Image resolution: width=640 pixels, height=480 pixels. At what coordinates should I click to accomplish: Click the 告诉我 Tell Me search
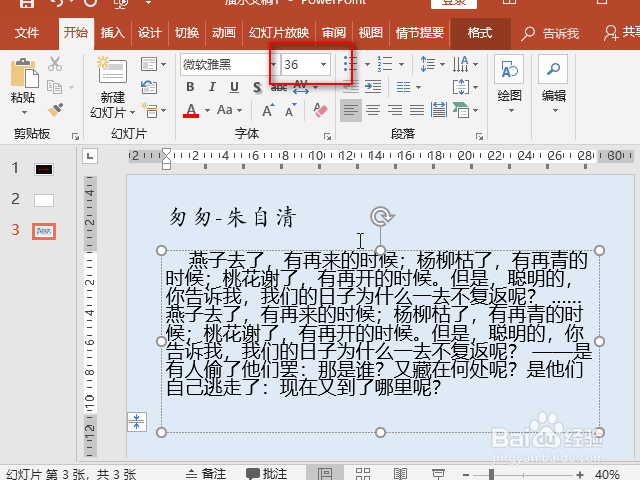tap(551, 33)
